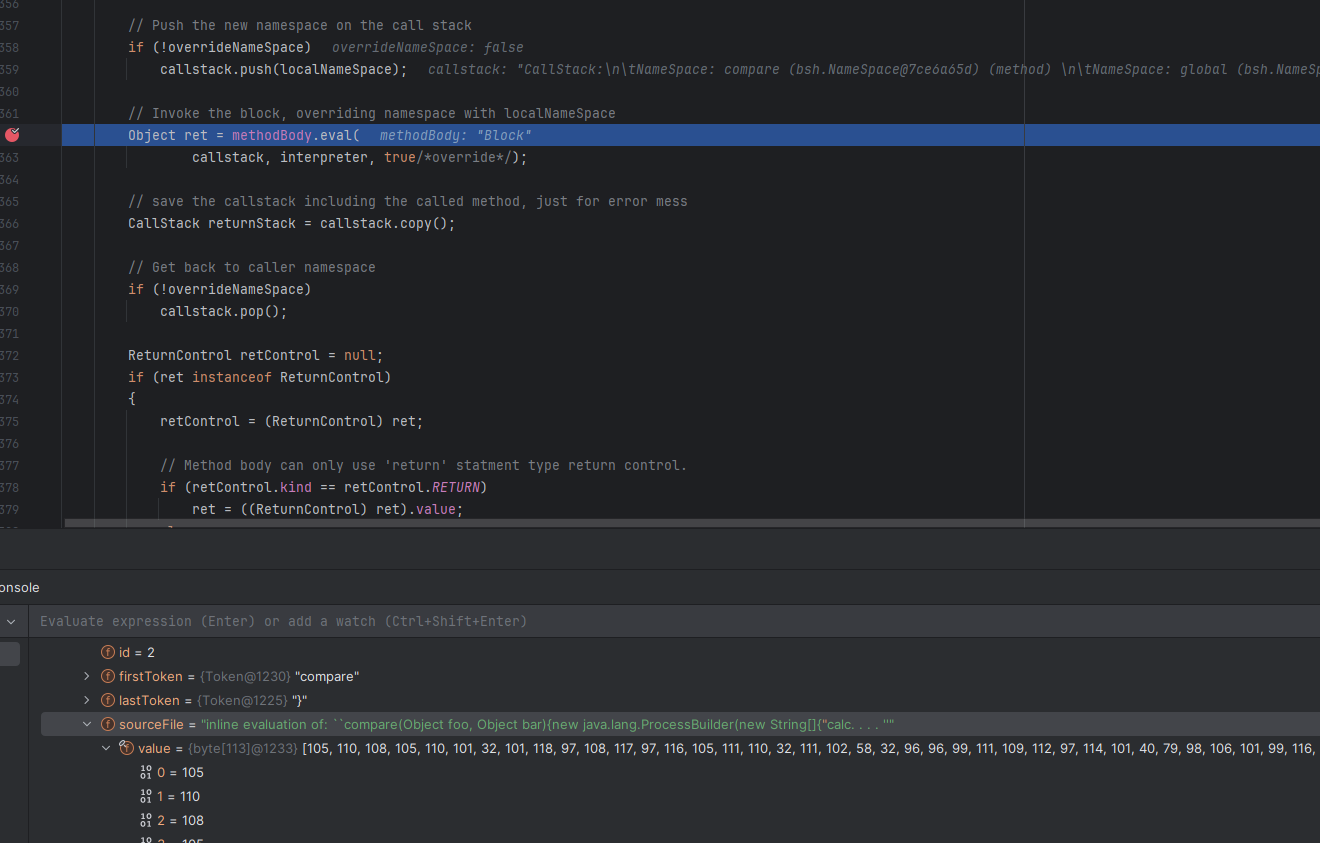Click the field icon beside firstToken
1320x843 pixels.
point(108,677)
